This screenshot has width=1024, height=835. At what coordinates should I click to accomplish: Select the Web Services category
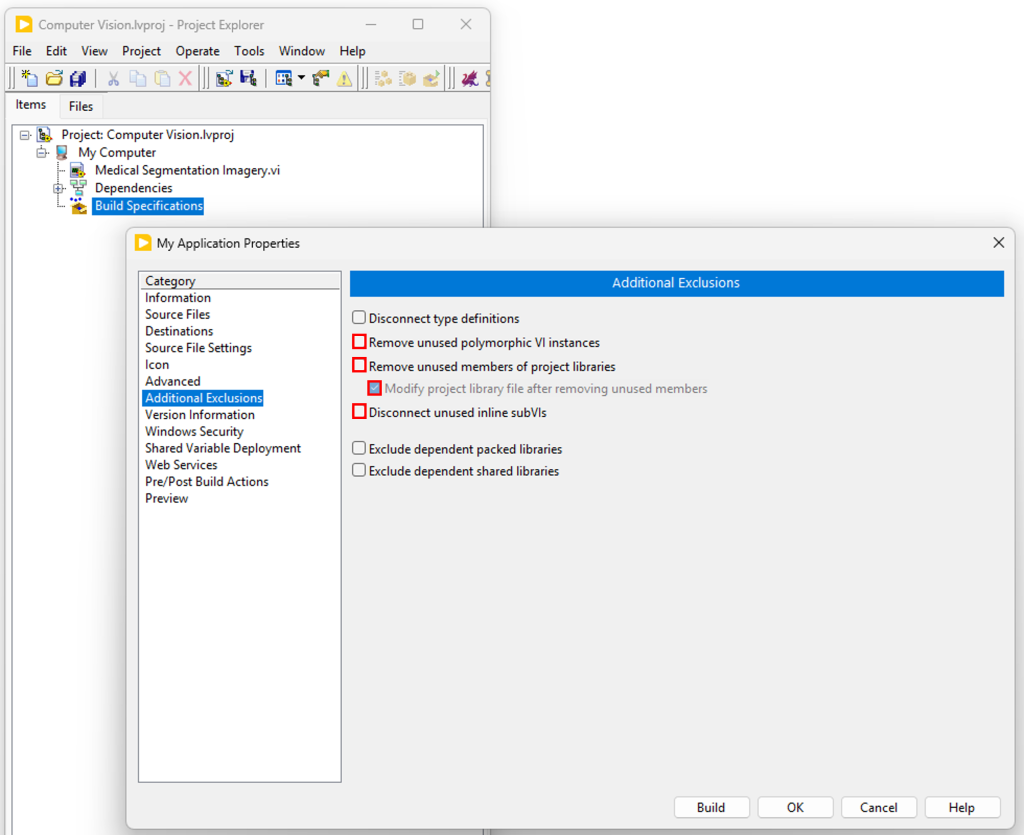click(x=181, y=465)
